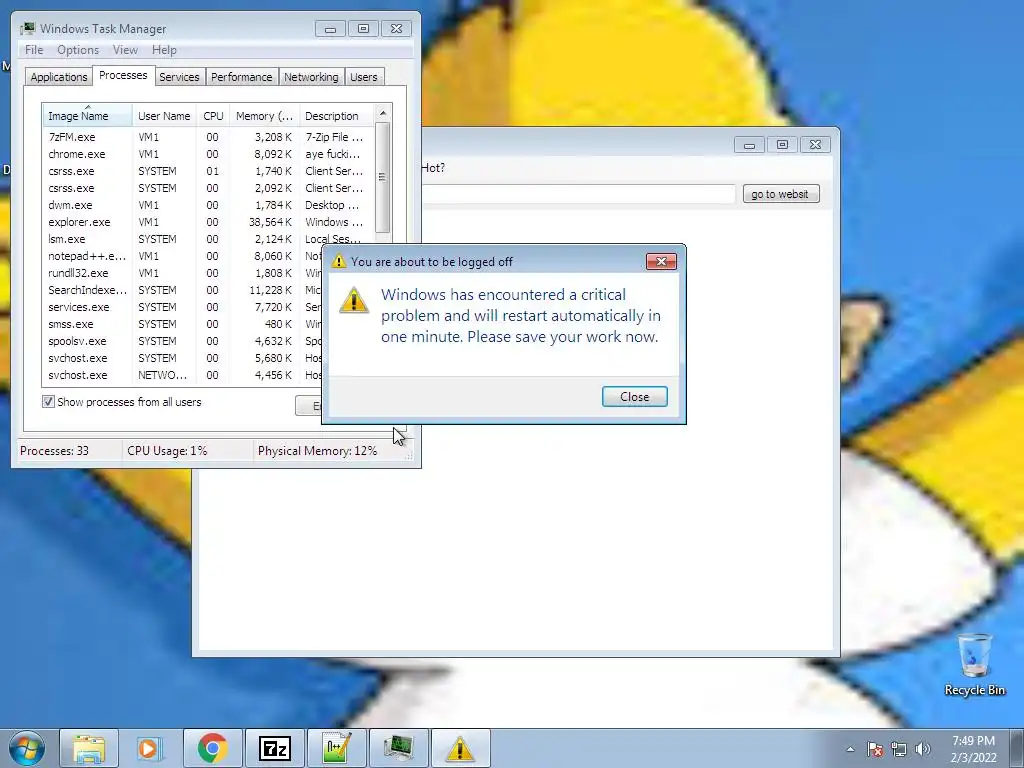Click the Close button in logoff dialog
This screenshot has height=768, width=1024.
tap(634, 396)
